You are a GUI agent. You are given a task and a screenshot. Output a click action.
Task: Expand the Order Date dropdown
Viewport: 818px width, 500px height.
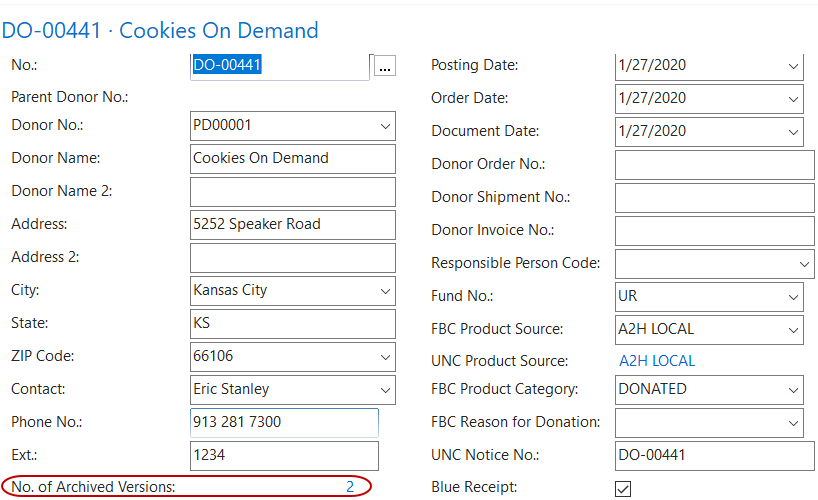[x=793, y=99]
